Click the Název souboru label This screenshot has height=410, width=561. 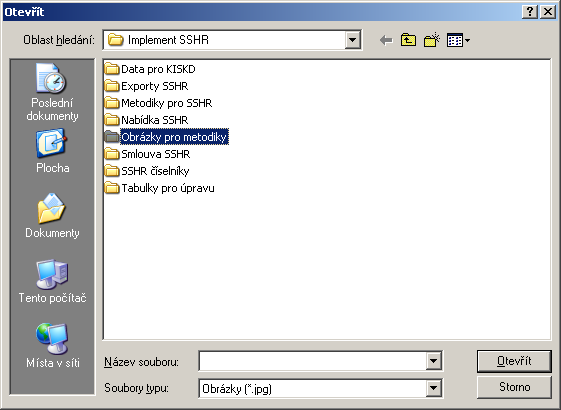coord(141,362)
